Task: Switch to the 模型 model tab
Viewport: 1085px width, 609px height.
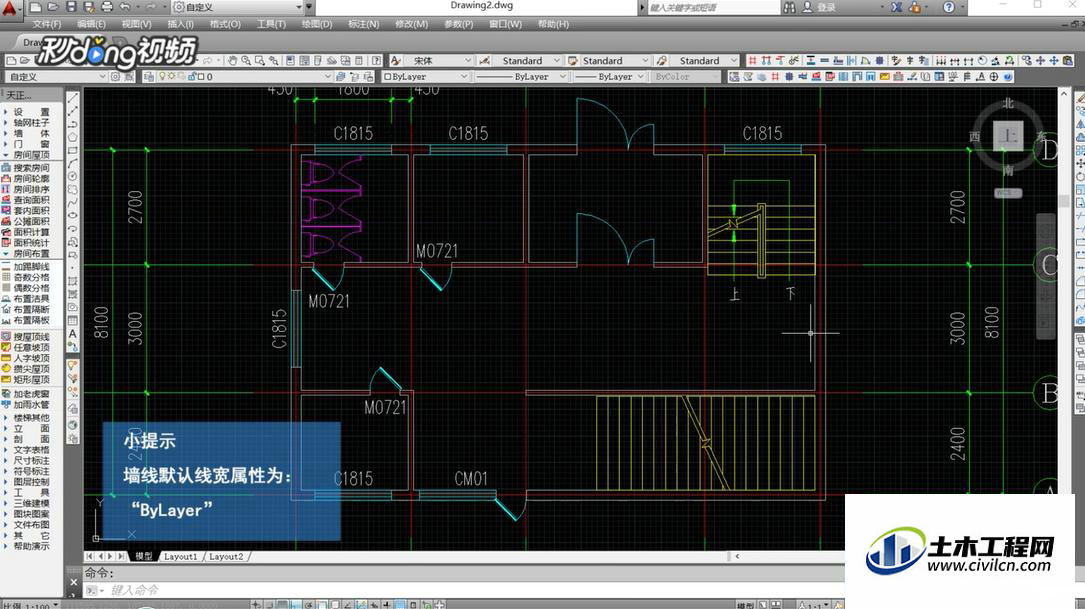Action: coord(144,556)
